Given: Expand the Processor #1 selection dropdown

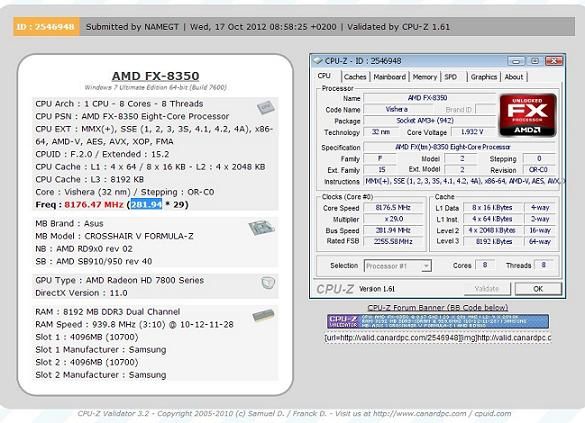Looking at the screenshot, I should click(426, 266).
